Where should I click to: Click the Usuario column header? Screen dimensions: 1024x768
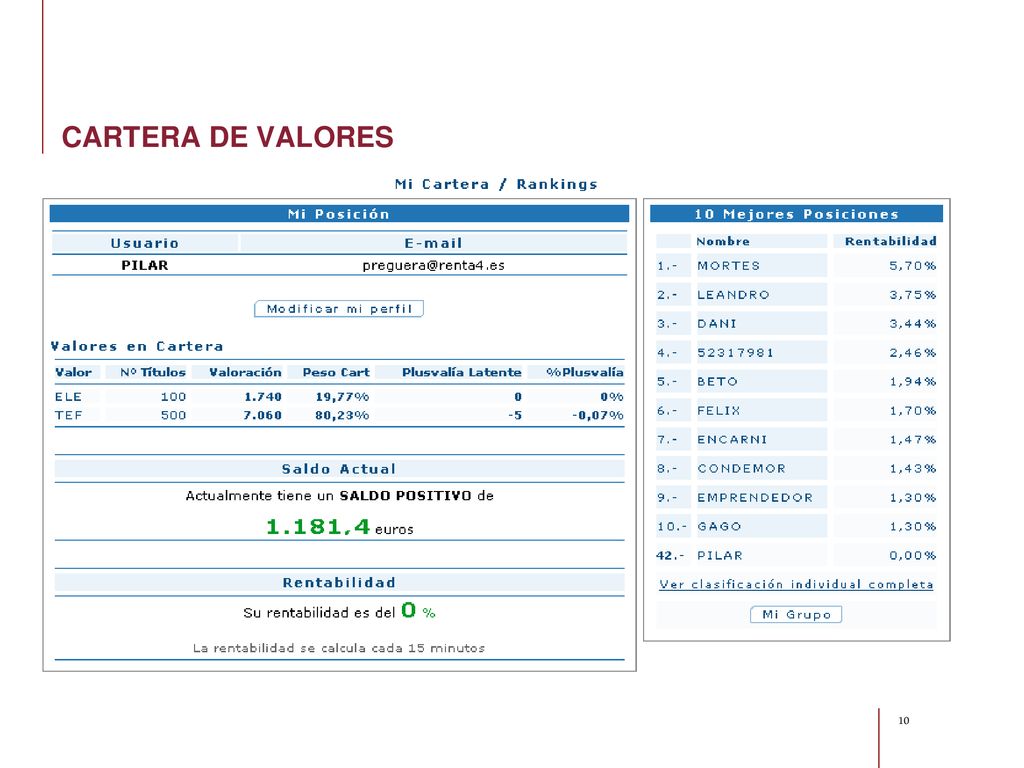[x=144, y=243]
